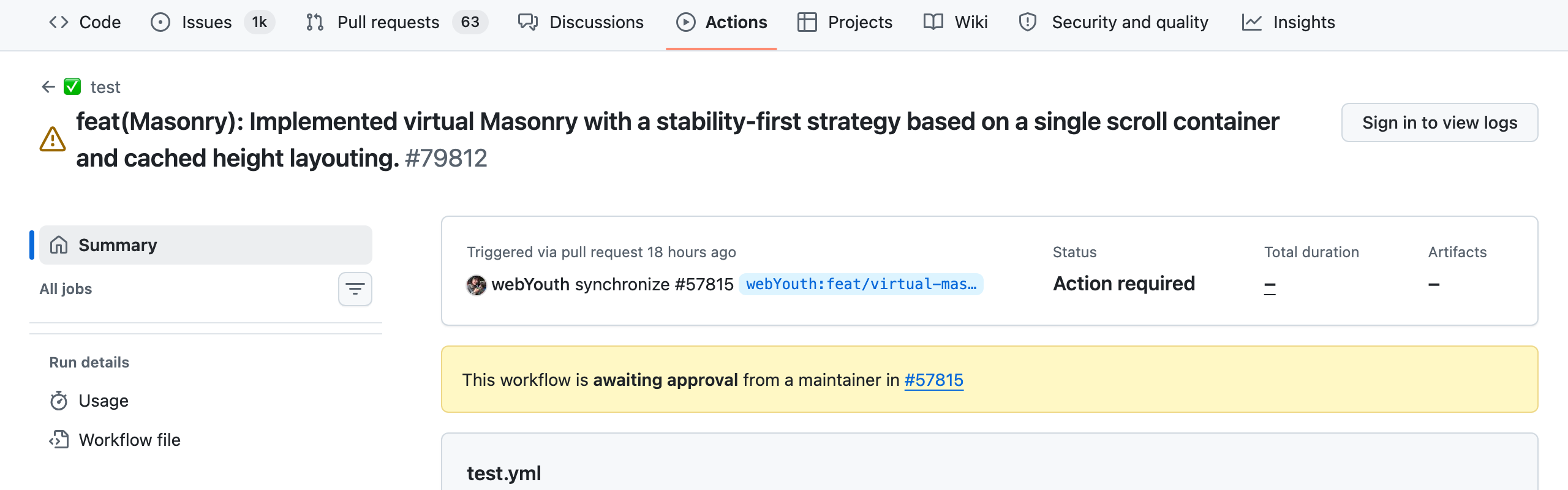Screen dimensions: 1568x490
Task: Click the webYouth user avatar
Action: click(477, 285)
